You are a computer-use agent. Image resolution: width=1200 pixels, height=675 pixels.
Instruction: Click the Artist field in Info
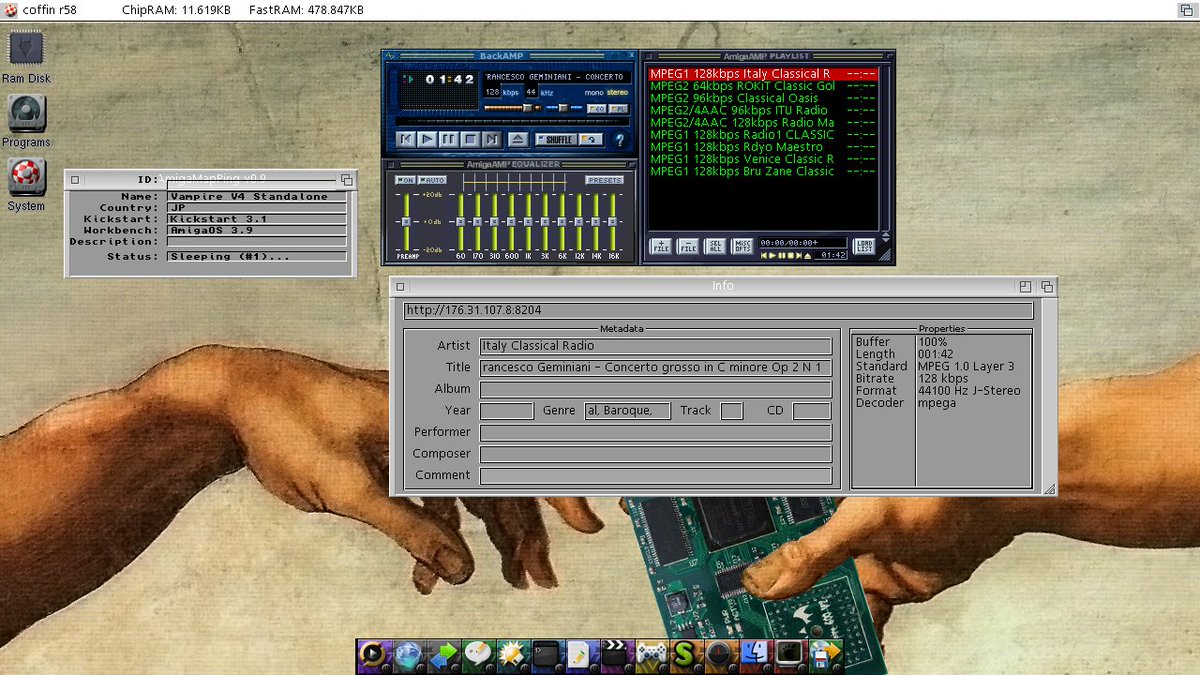click(x=655, y=346)
